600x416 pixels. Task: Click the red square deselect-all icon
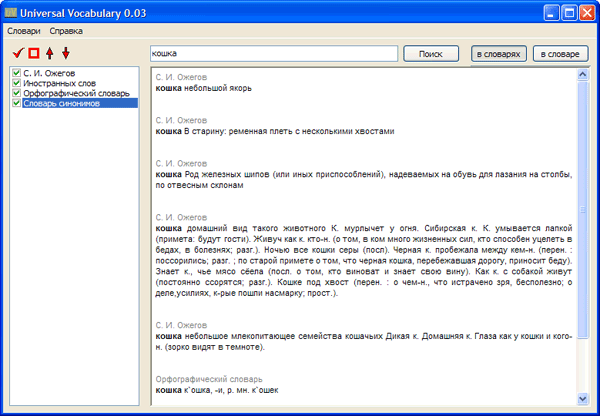34,53
